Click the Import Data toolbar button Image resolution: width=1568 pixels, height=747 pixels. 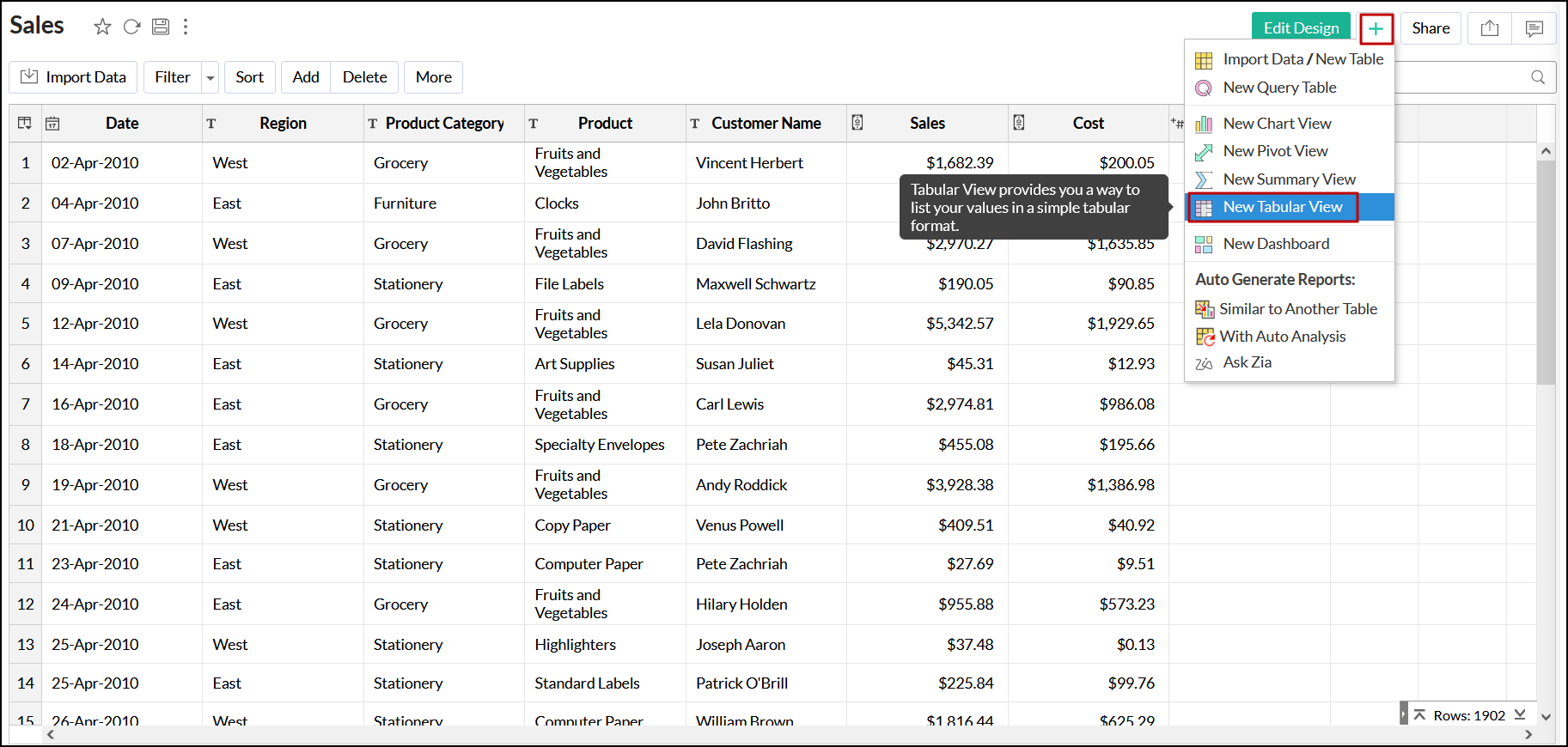pos(73,77)
